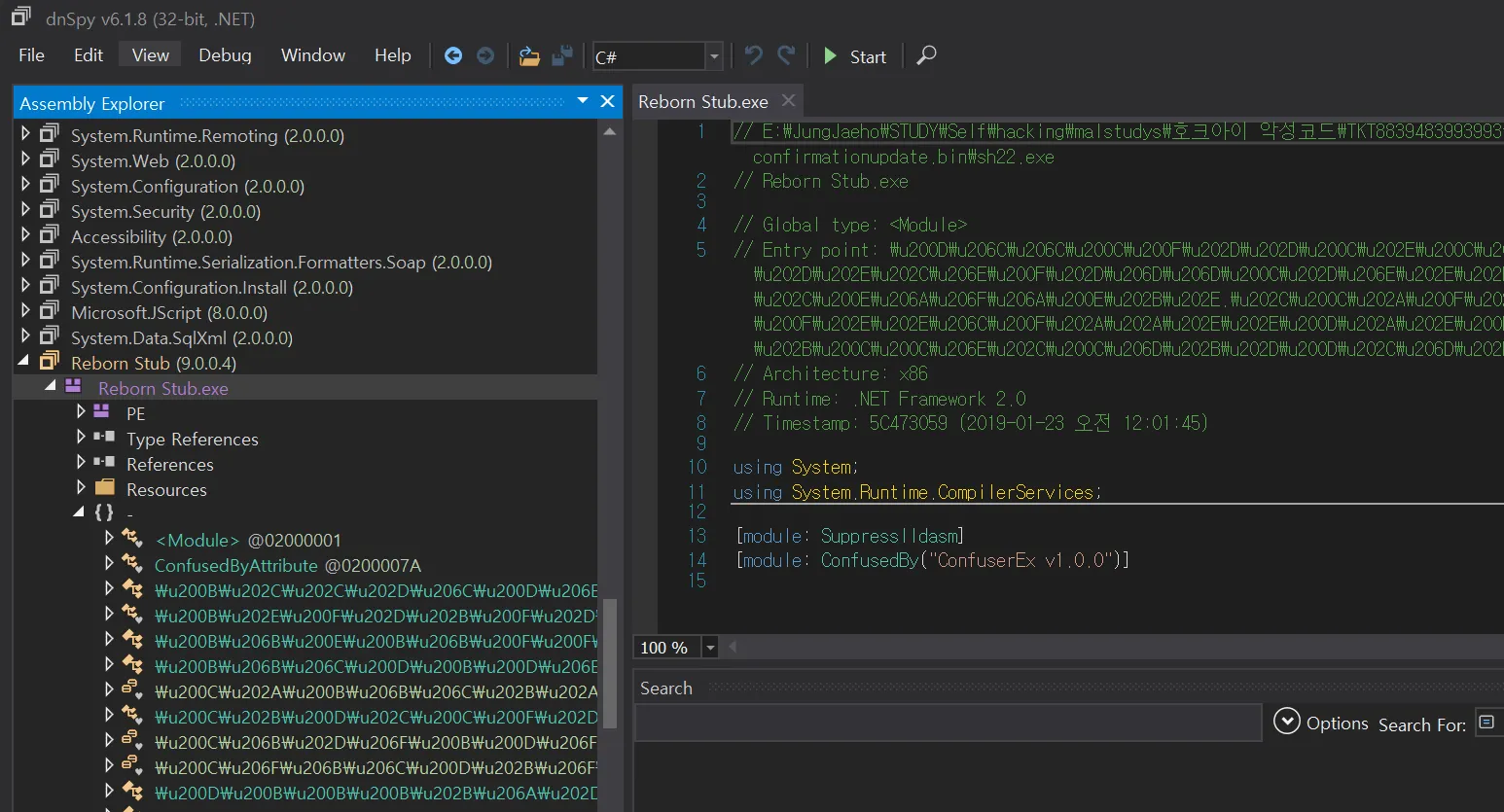Click the Undo toolbar icon

[x=753, y=55]
